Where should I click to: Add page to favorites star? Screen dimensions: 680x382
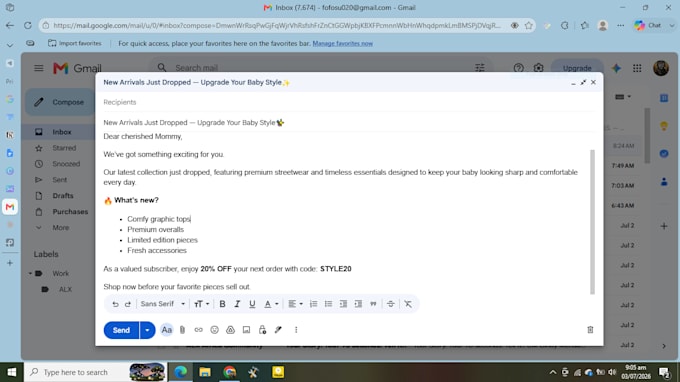529,26
